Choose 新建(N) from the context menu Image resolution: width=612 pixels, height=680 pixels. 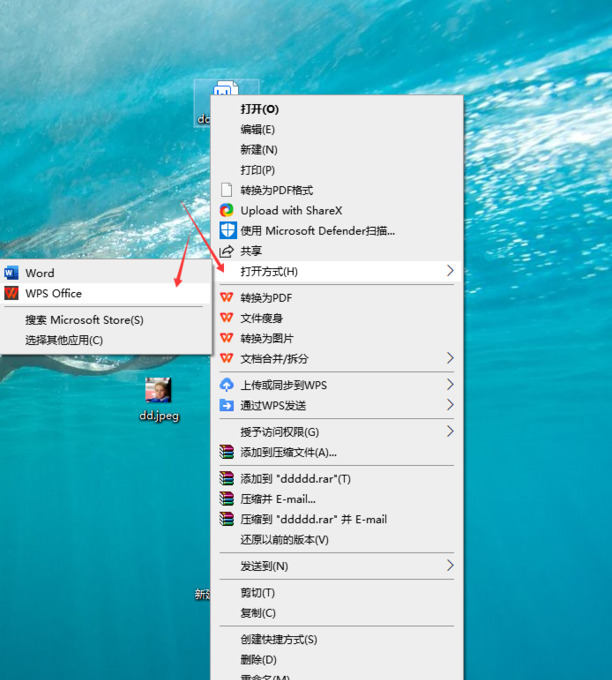(x=337, y=150)
